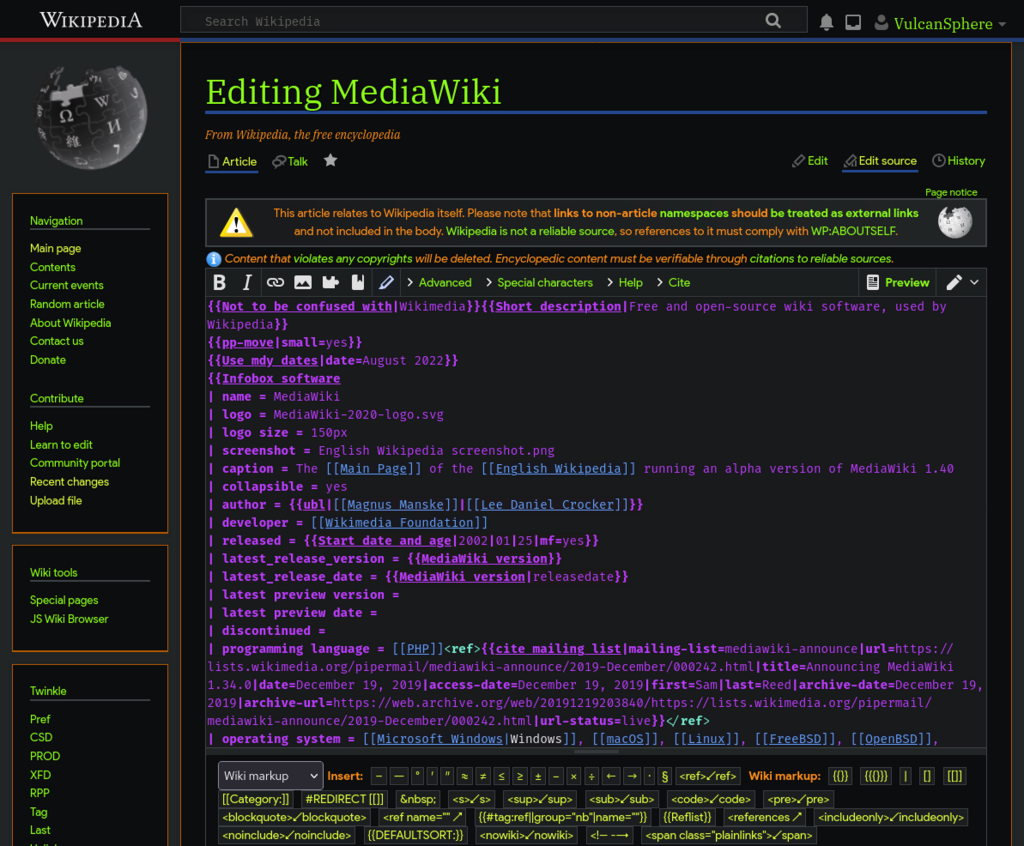
Task: Insert a link with the chain icon
Action: pyautogui.click(x=275, y=282)
